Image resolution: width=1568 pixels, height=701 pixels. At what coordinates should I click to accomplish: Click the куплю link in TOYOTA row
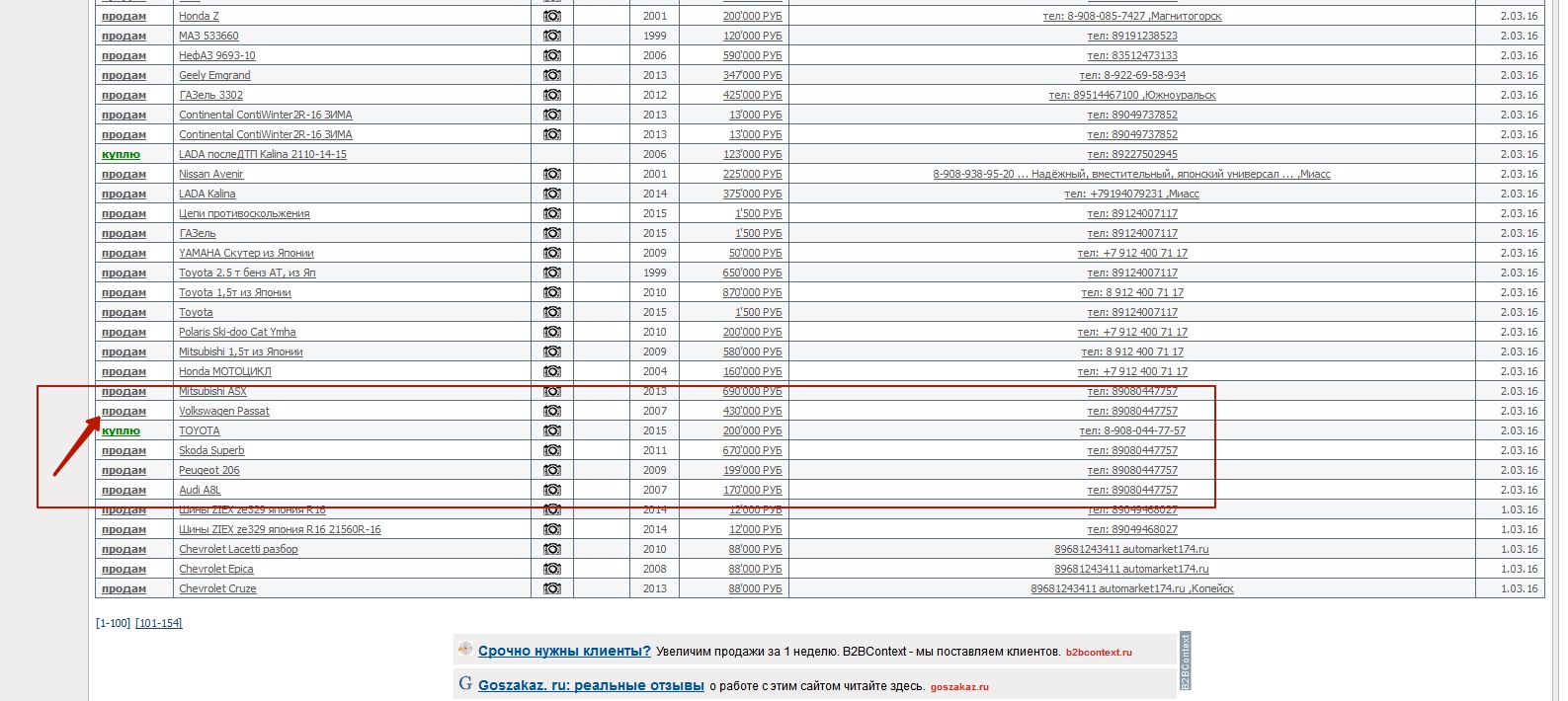121,430
